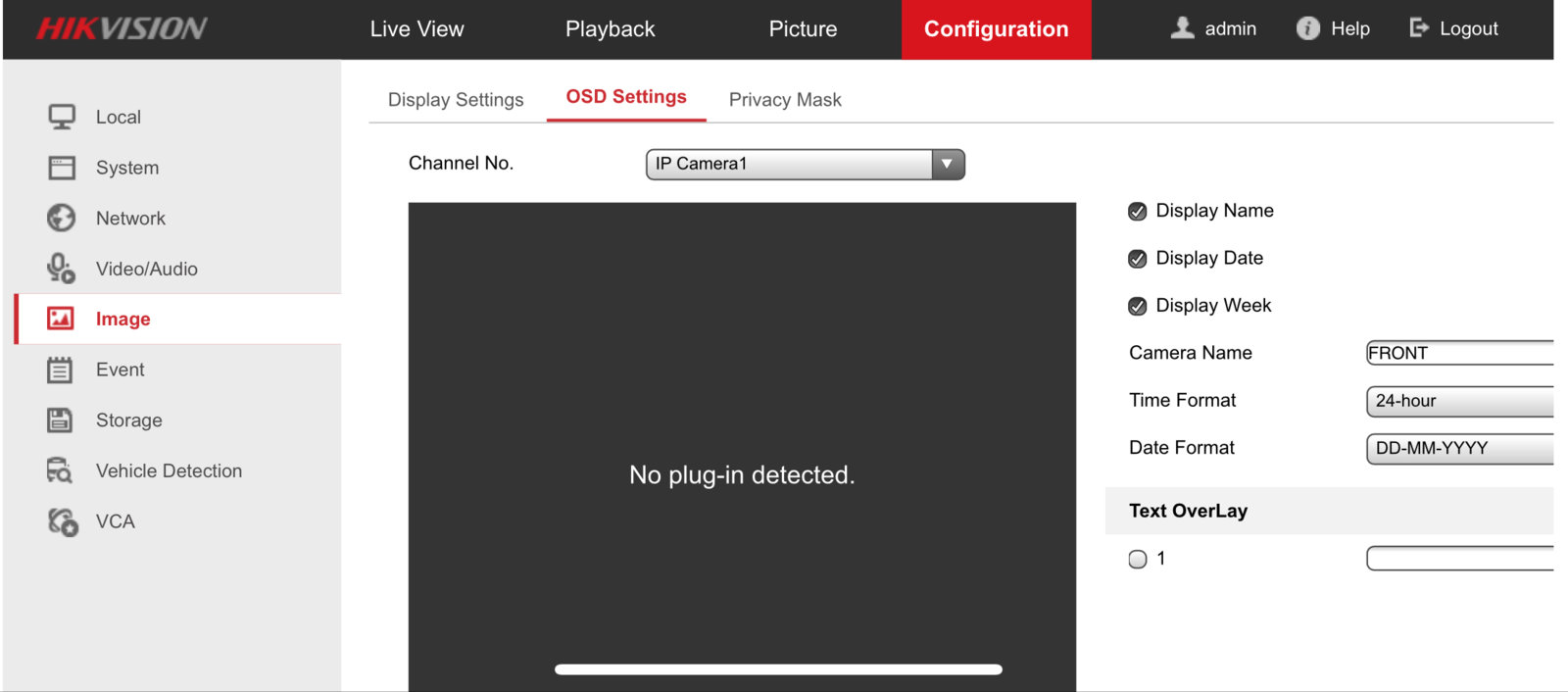Open the Date Format DD-MM-YYYY dropdown
Screen dimensions: 1568x692
(x=1459, y=448)
